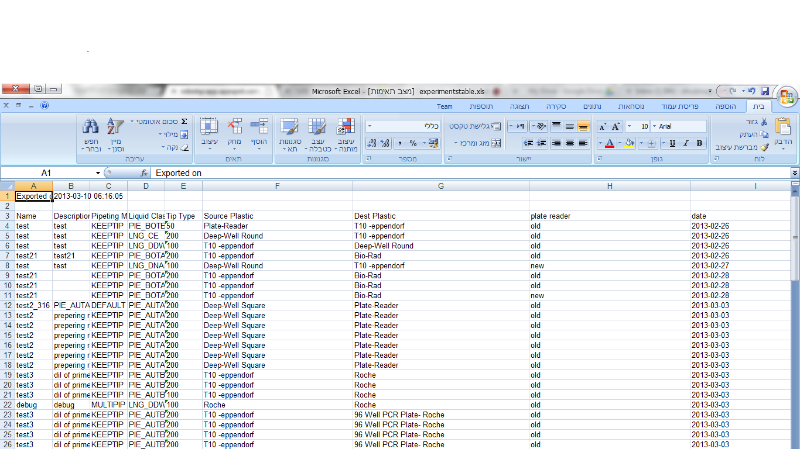Click the Text Direction icon

click(x=520, y=126)
